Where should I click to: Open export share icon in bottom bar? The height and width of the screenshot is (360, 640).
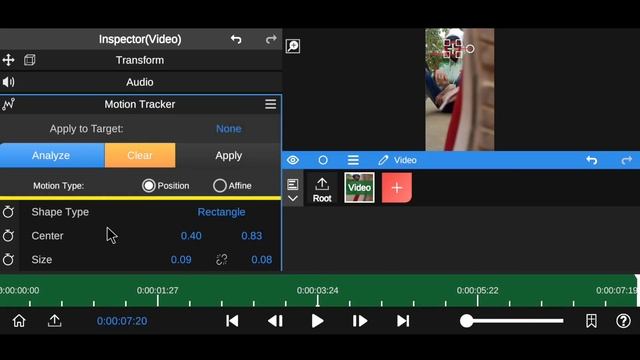pos(54,321)
